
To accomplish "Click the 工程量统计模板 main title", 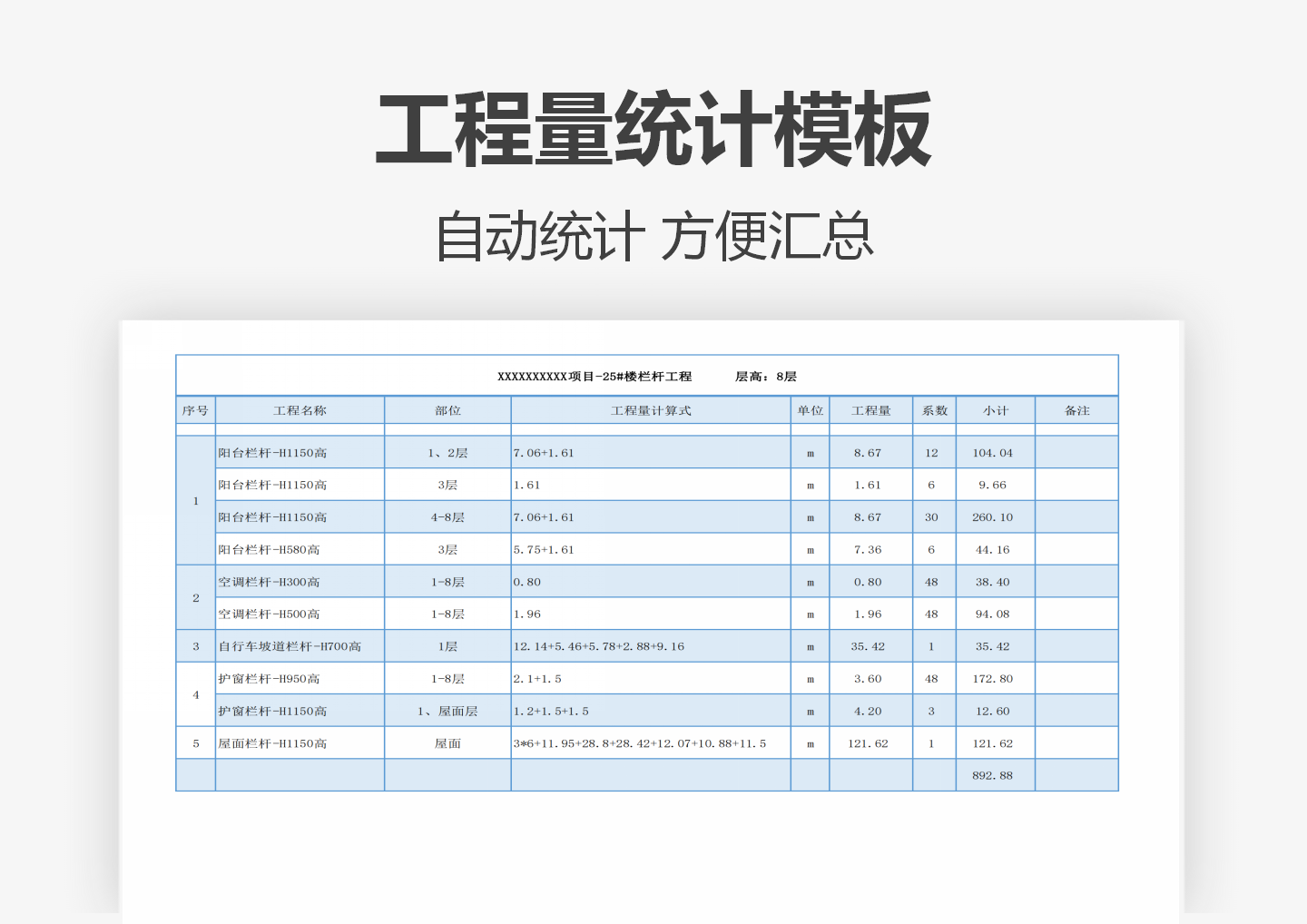I will [653, 130].
